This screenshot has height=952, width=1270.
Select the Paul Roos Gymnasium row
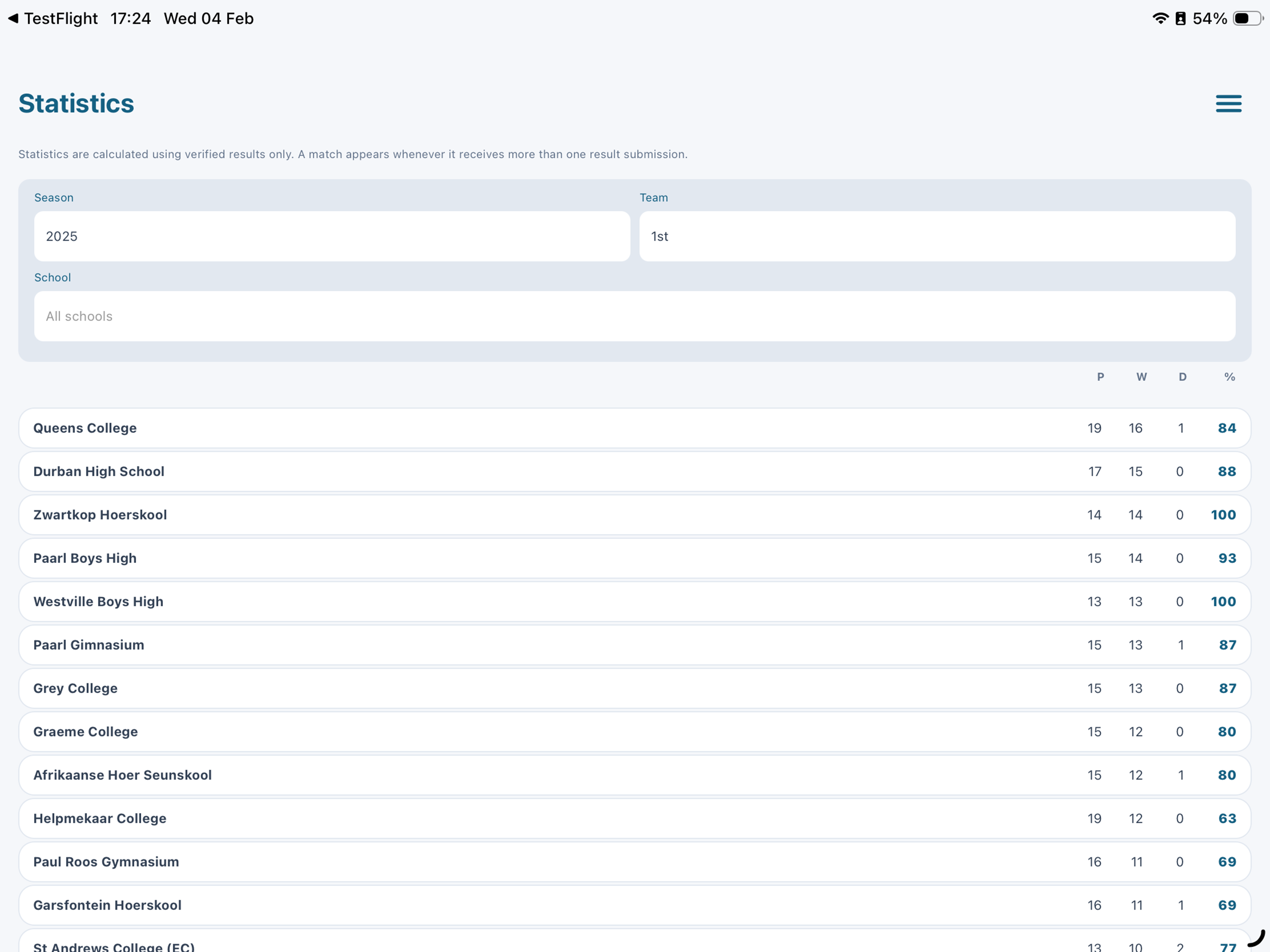tap(635, 862)
